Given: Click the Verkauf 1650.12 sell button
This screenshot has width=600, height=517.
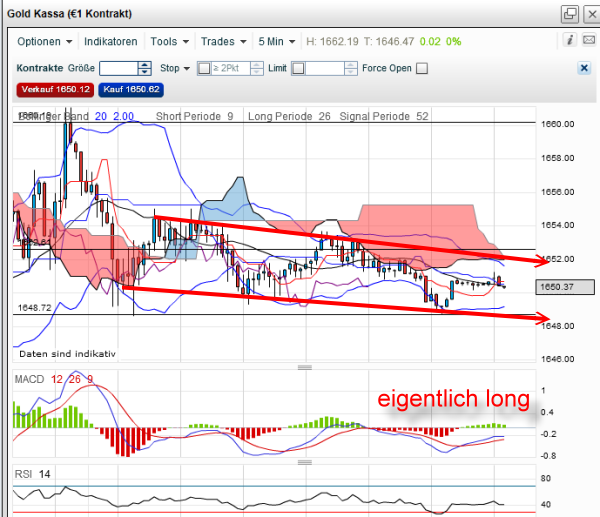Looking at the screenshot, I should pyautogui.click(x=55, y=90).
